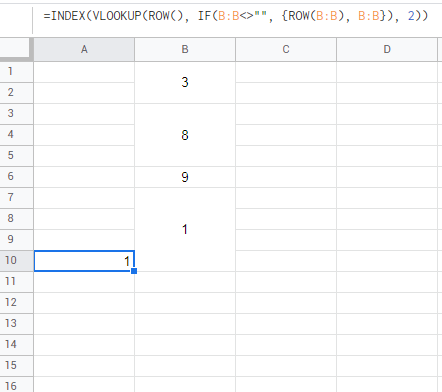442x392 pixels.
Task: Select row 4 header
Action: coord(16,134)
